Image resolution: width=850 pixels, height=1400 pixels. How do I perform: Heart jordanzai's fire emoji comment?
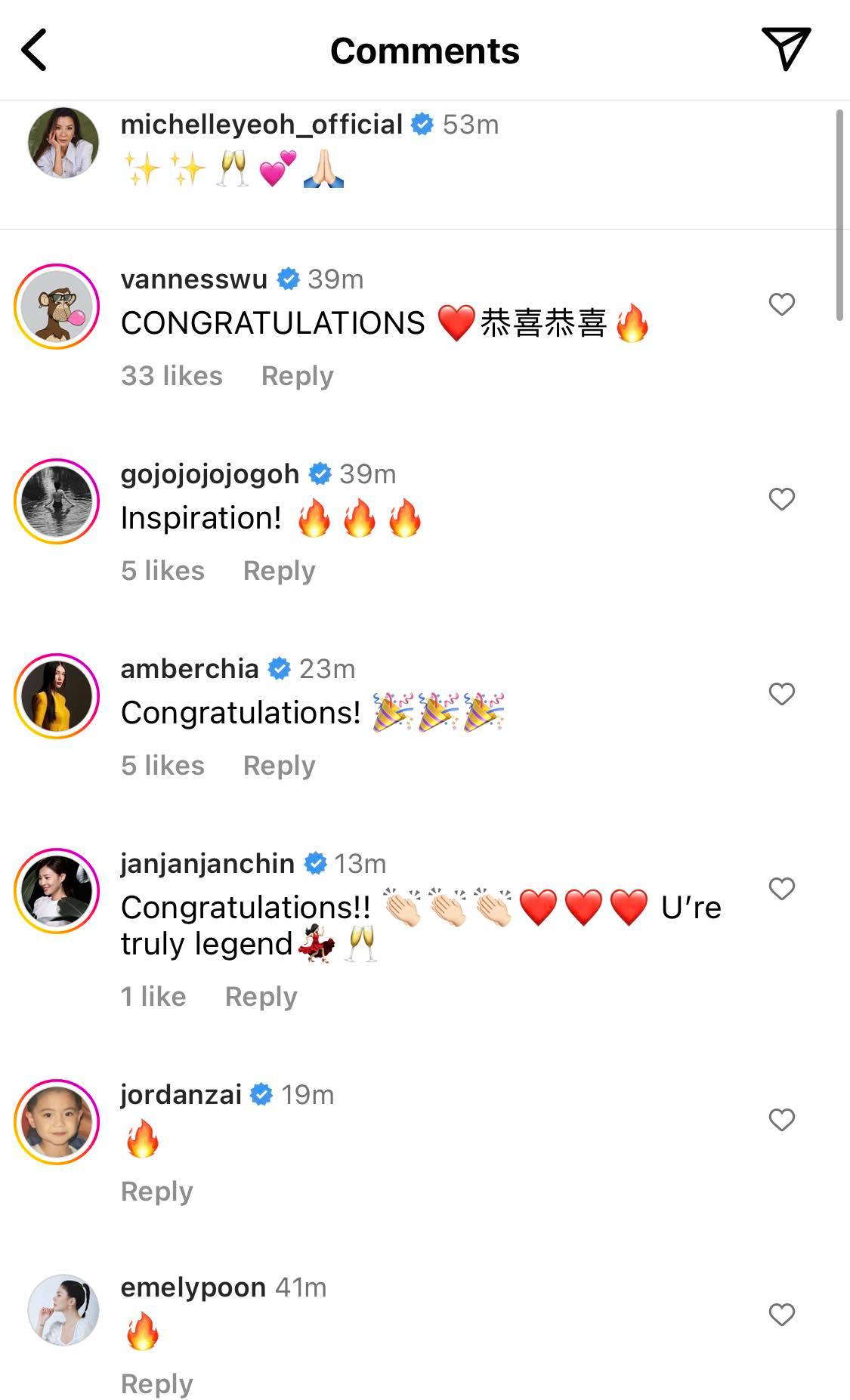pos(781,1120)
